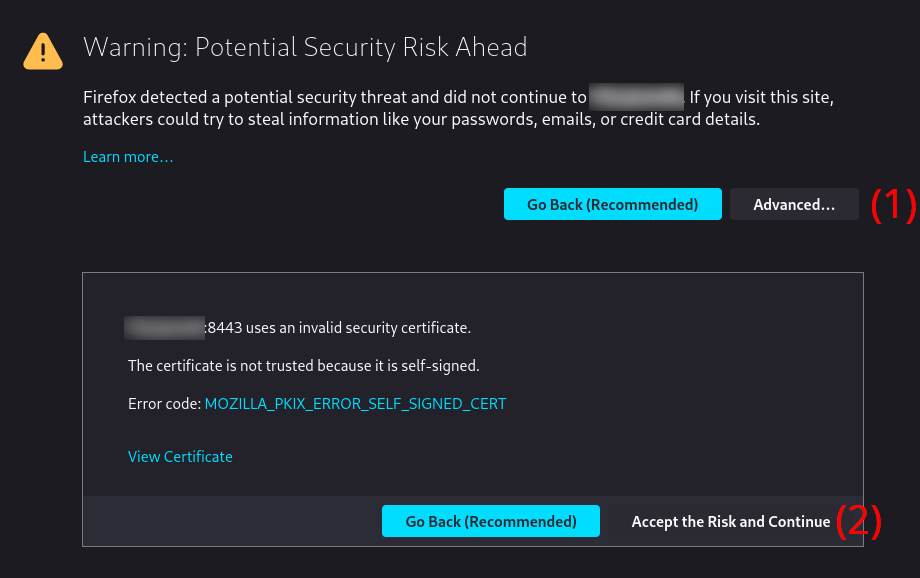This screenshot has height=578, width=920.
Task: Click the MOZILLA_PKIX_ERROR_SELF_SIGNED_CERT error code link
Action: point(355,404)
